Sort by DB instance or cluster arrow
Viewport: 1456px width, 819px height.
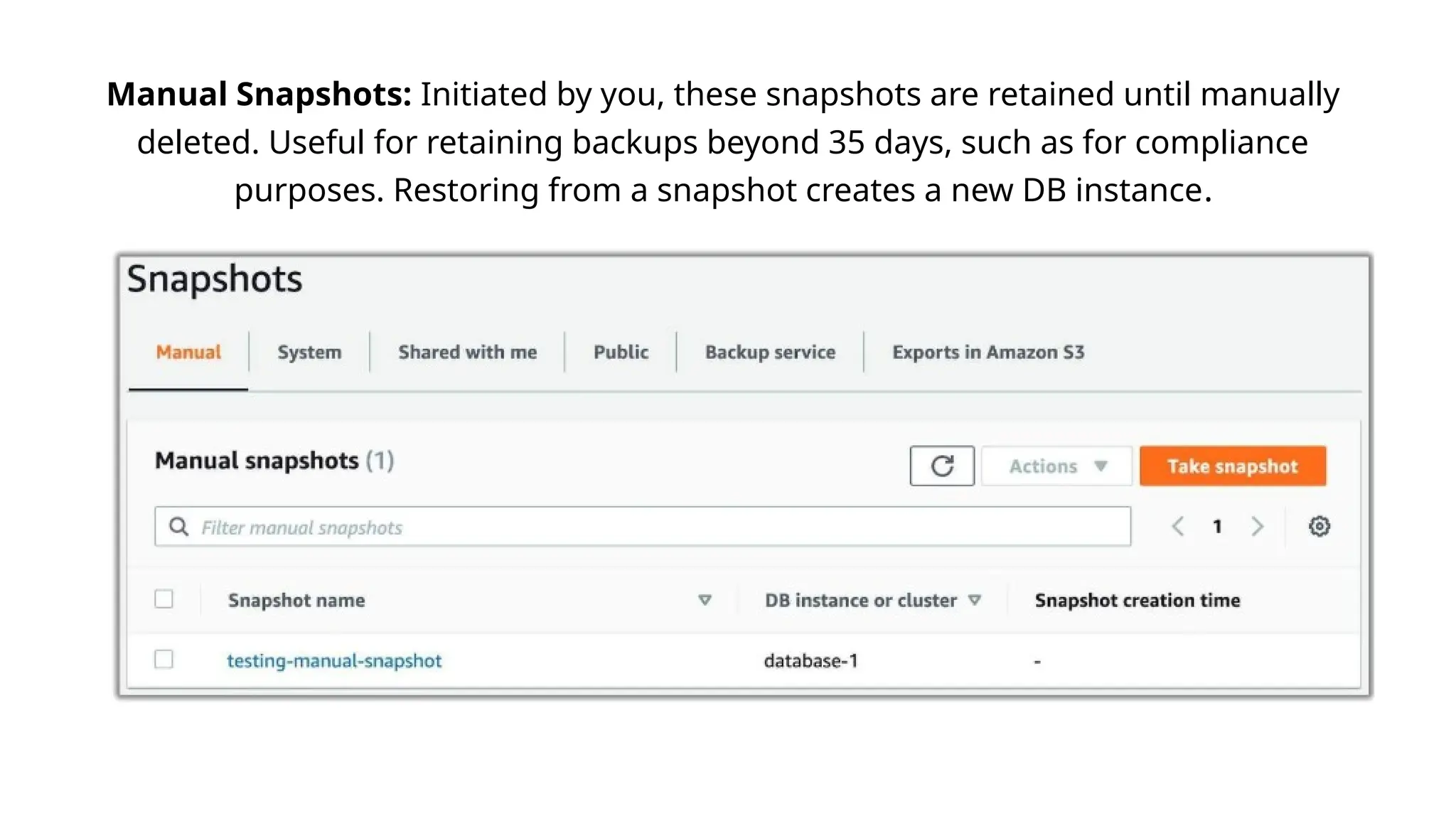coord(975,600)
